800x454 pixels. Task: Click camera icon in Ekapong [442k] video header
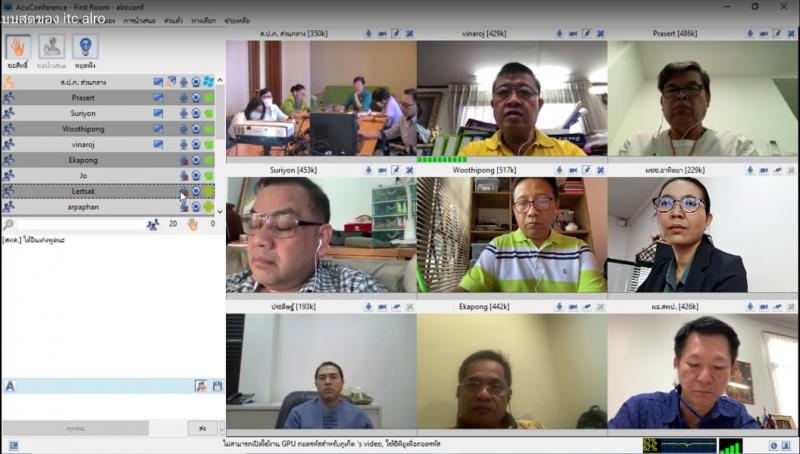tap(573, 307)
